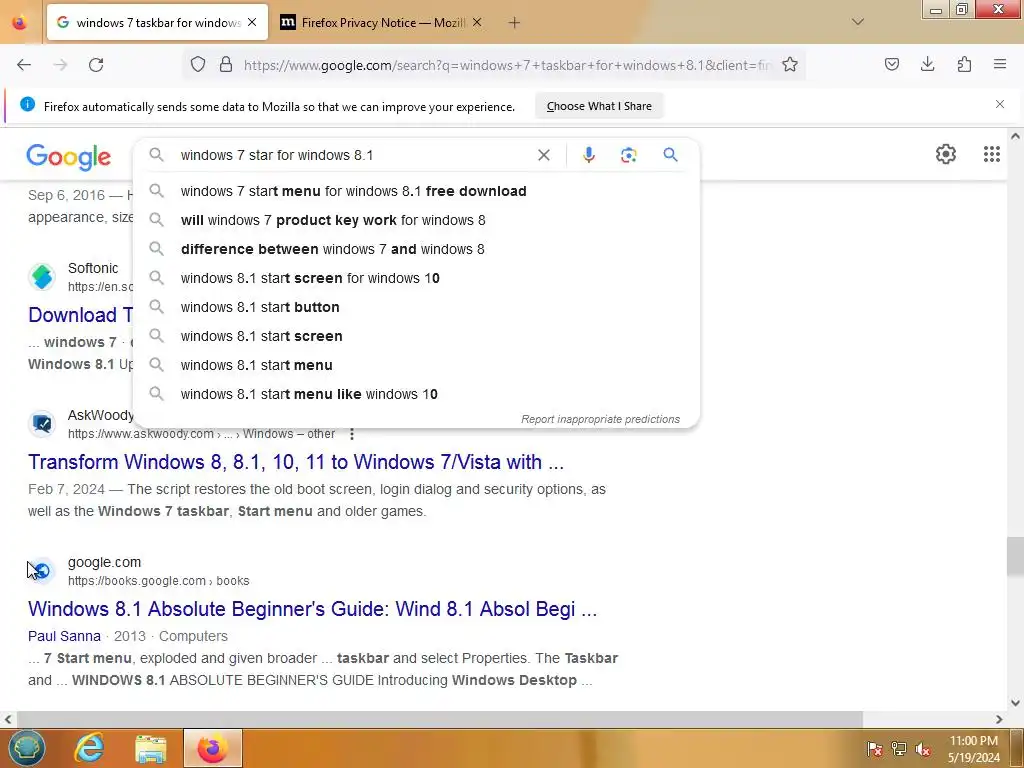This screenshot has width=1024, height=768.
Task: Open the Firefox hamburger application menu
Action: 1000,64
